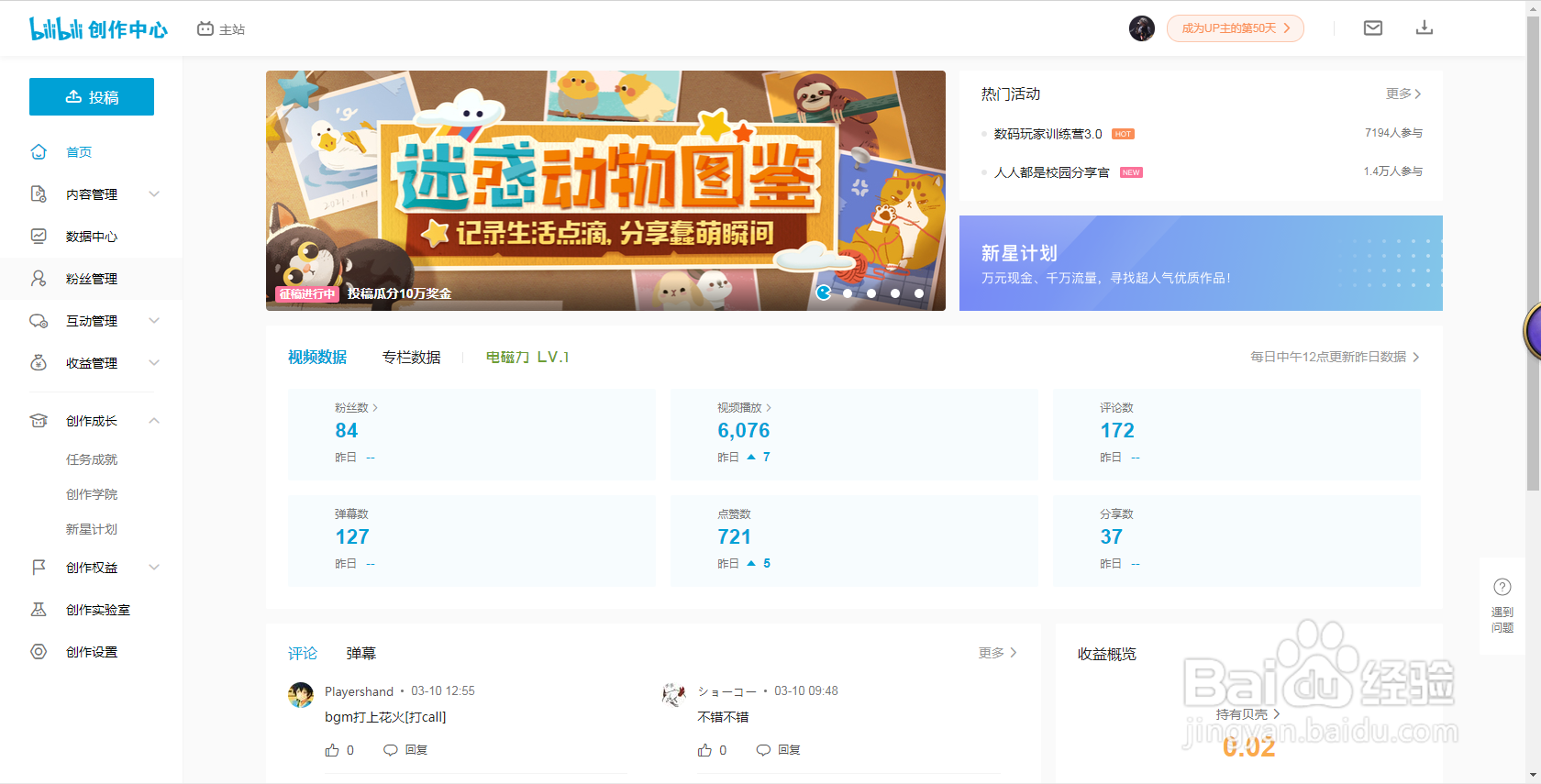This screenshot has width=1541, height=784.
Task: Click the bilibili 创作中心 logo
Action: click(98, 28)
